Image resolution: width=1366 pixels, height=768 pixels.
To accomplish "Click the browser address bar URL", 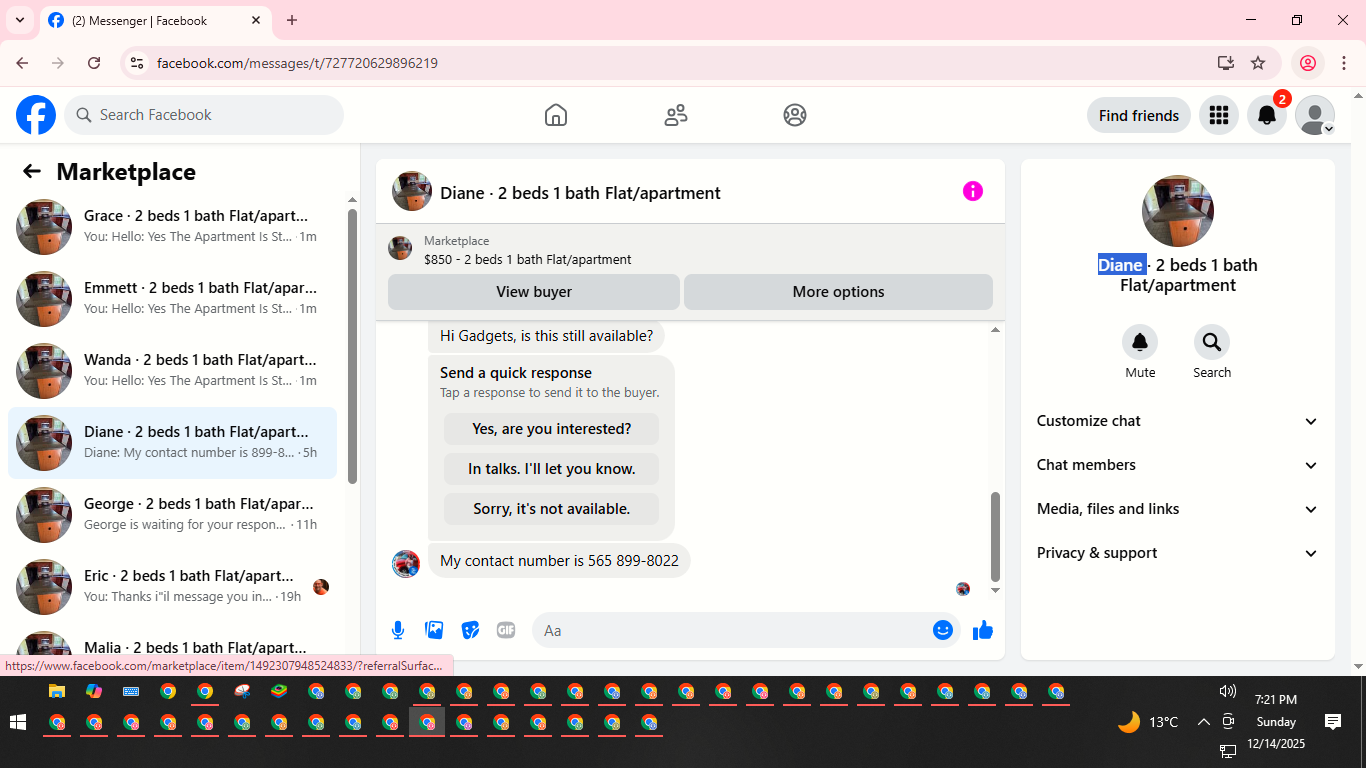I will pos(297,63).
